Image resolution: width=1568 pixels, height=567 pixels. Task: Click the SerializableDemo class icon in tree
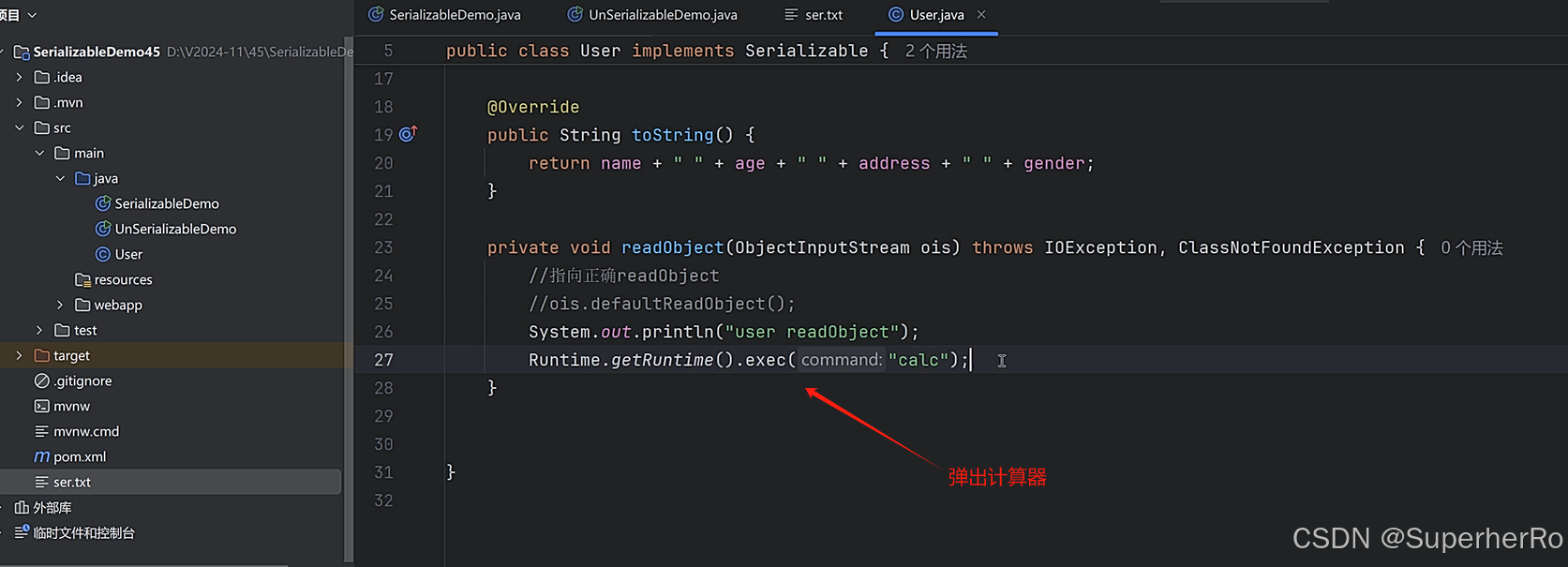[x=103, y=203]
